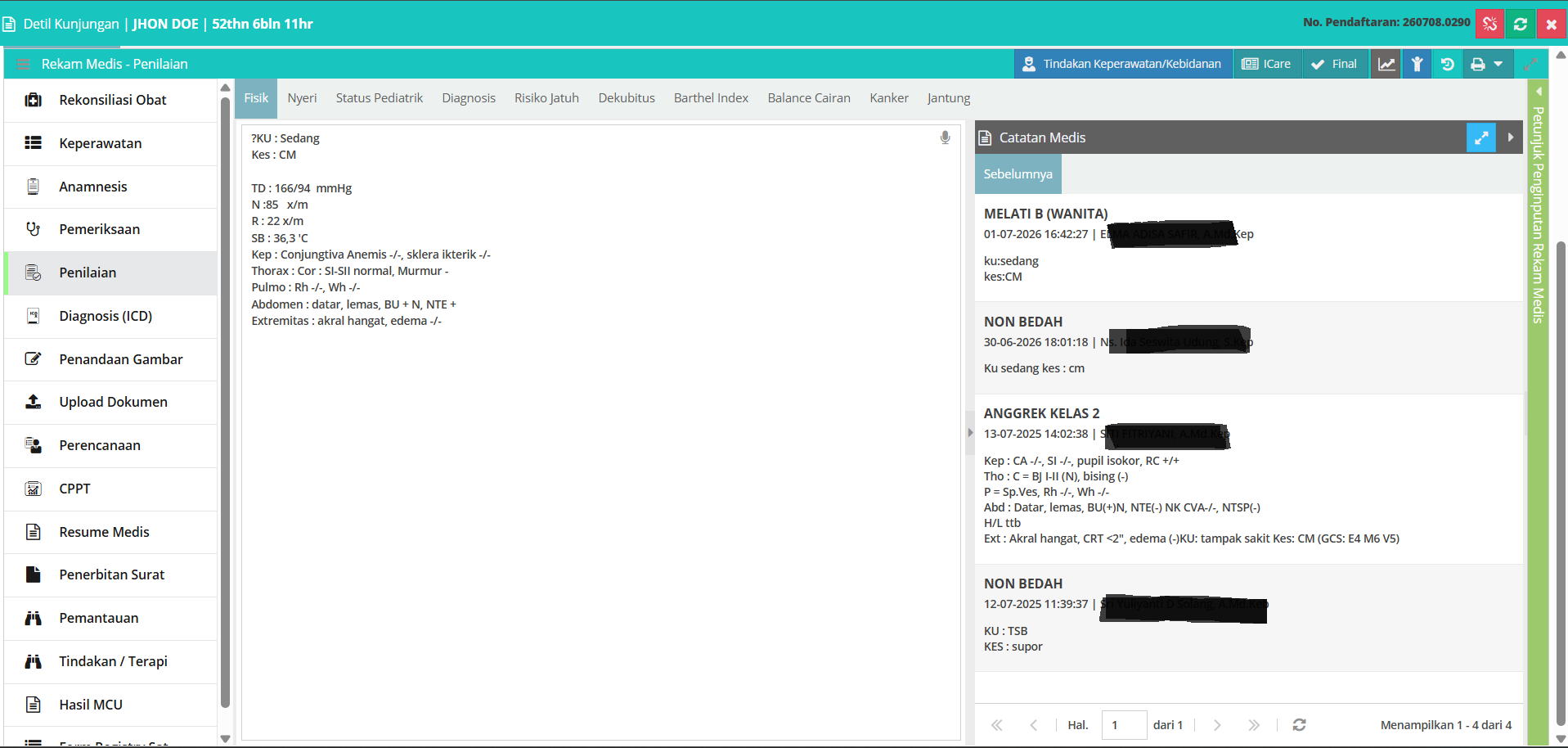Open Pemantauan in the sidebar

point(110,618)
